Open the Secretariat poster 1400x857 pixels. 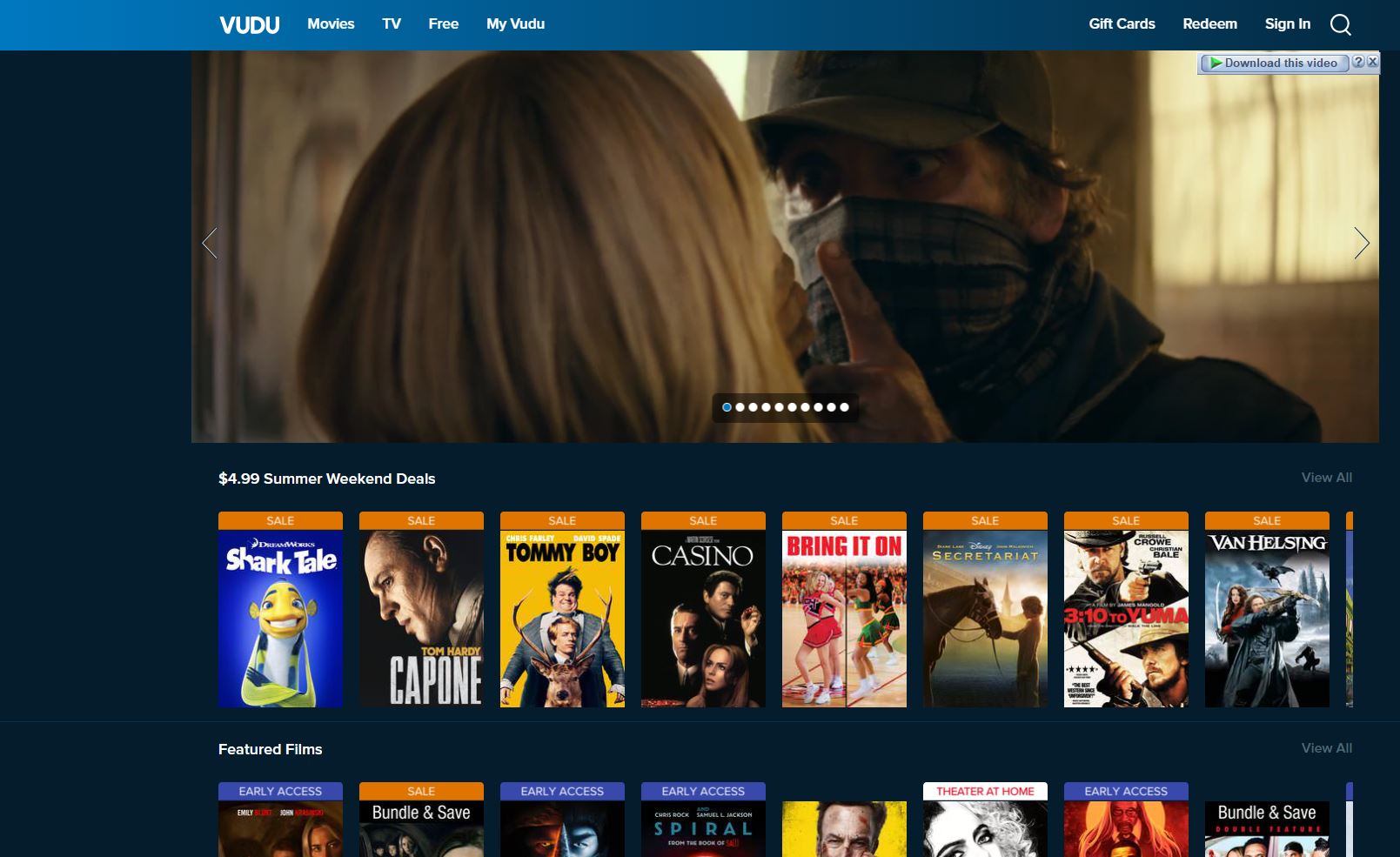985,609
